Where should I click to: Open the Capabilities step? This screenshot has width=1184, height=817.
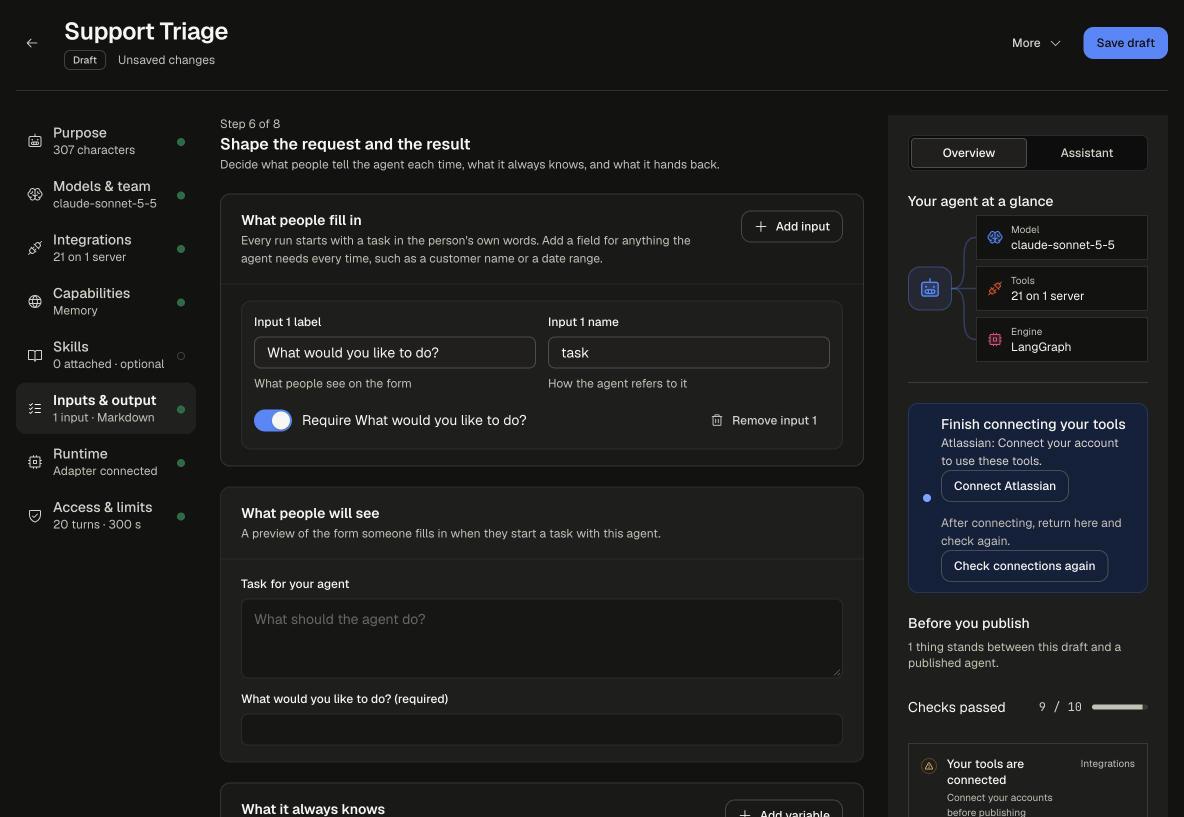[x=106, y=302]
